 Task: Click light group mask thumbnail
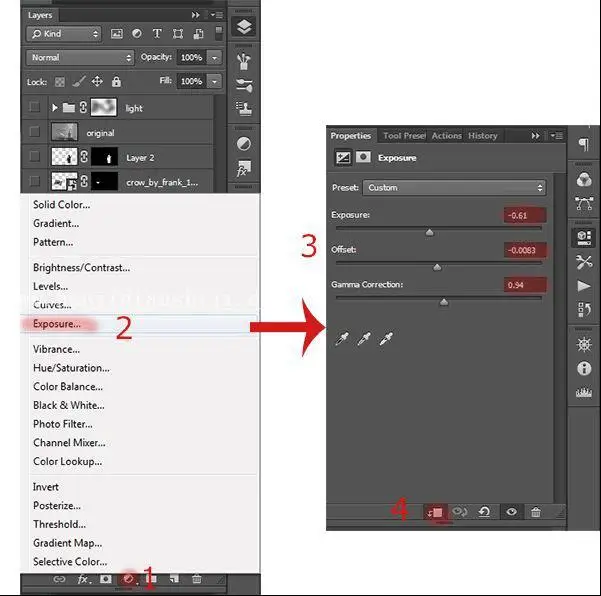point(103,107)
